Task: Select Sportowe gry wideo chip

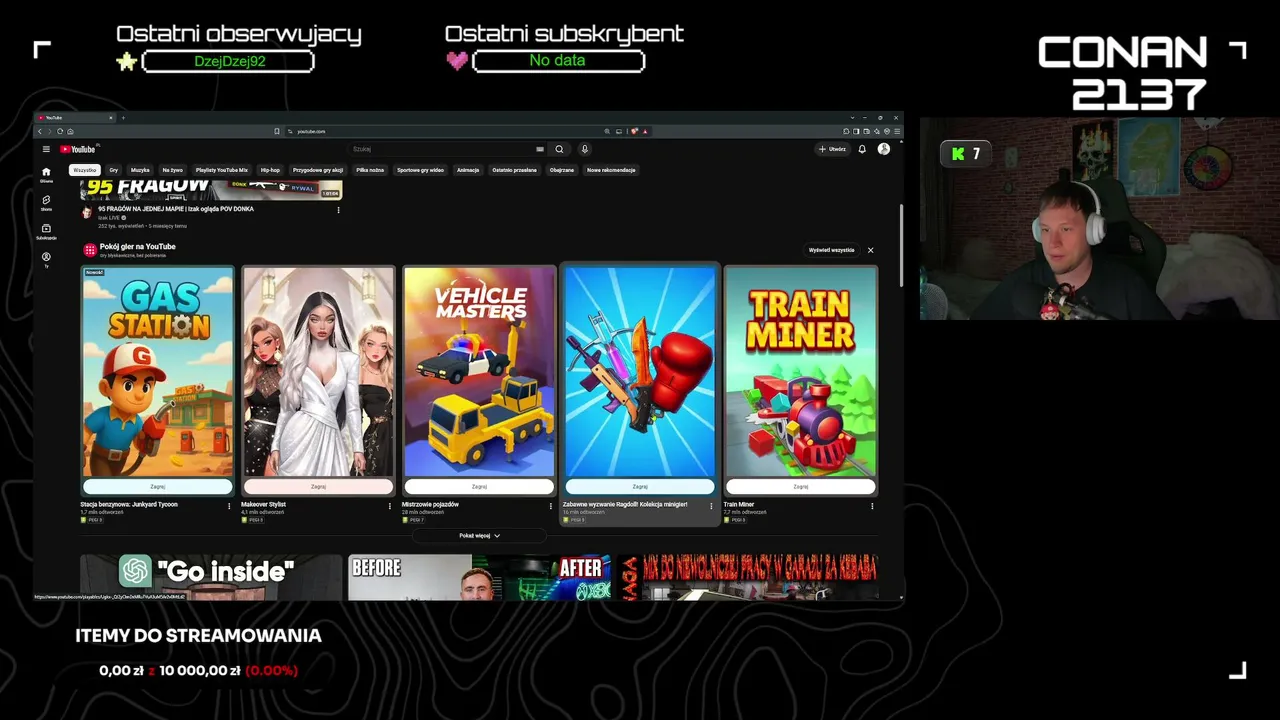Action: [x=420, y=170]
